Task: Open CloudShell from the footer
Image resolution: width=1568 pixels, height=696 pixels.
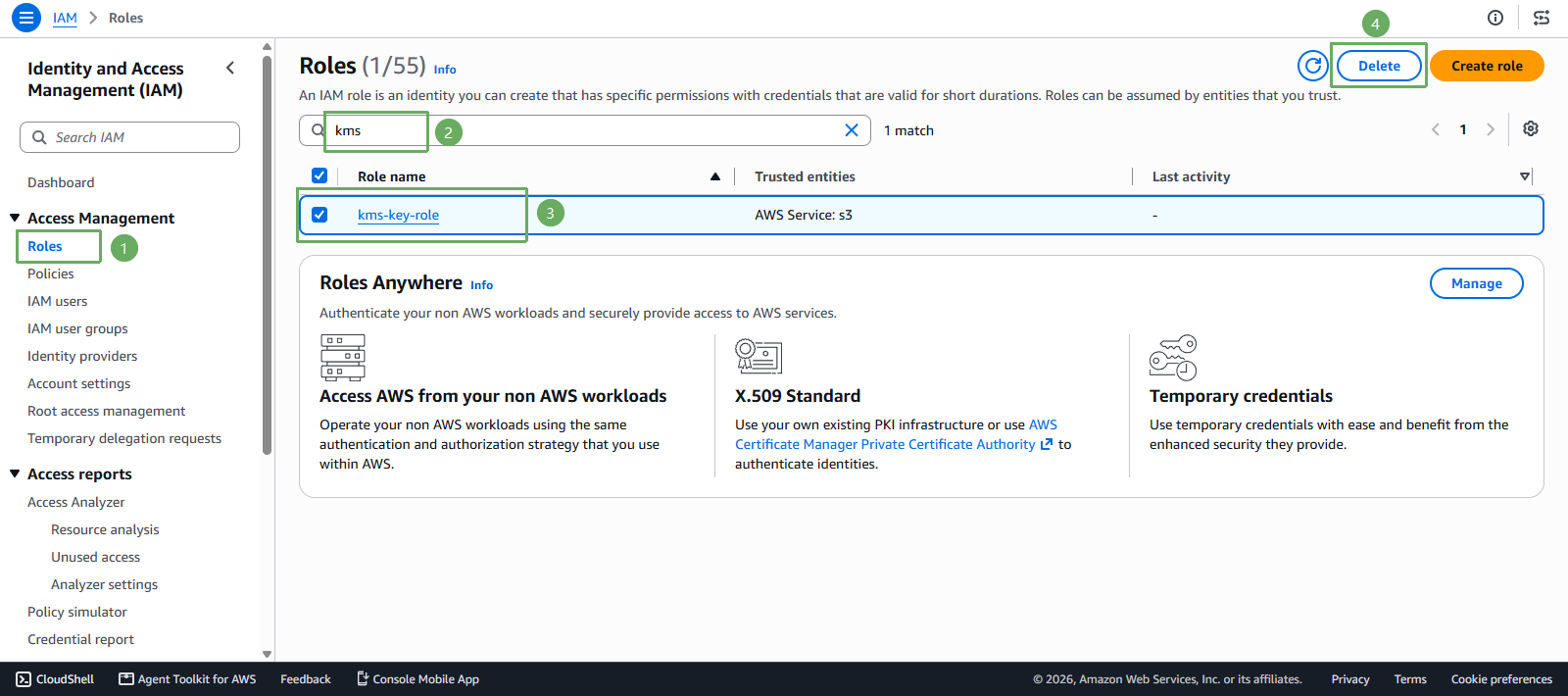Action: click(55, 679)
